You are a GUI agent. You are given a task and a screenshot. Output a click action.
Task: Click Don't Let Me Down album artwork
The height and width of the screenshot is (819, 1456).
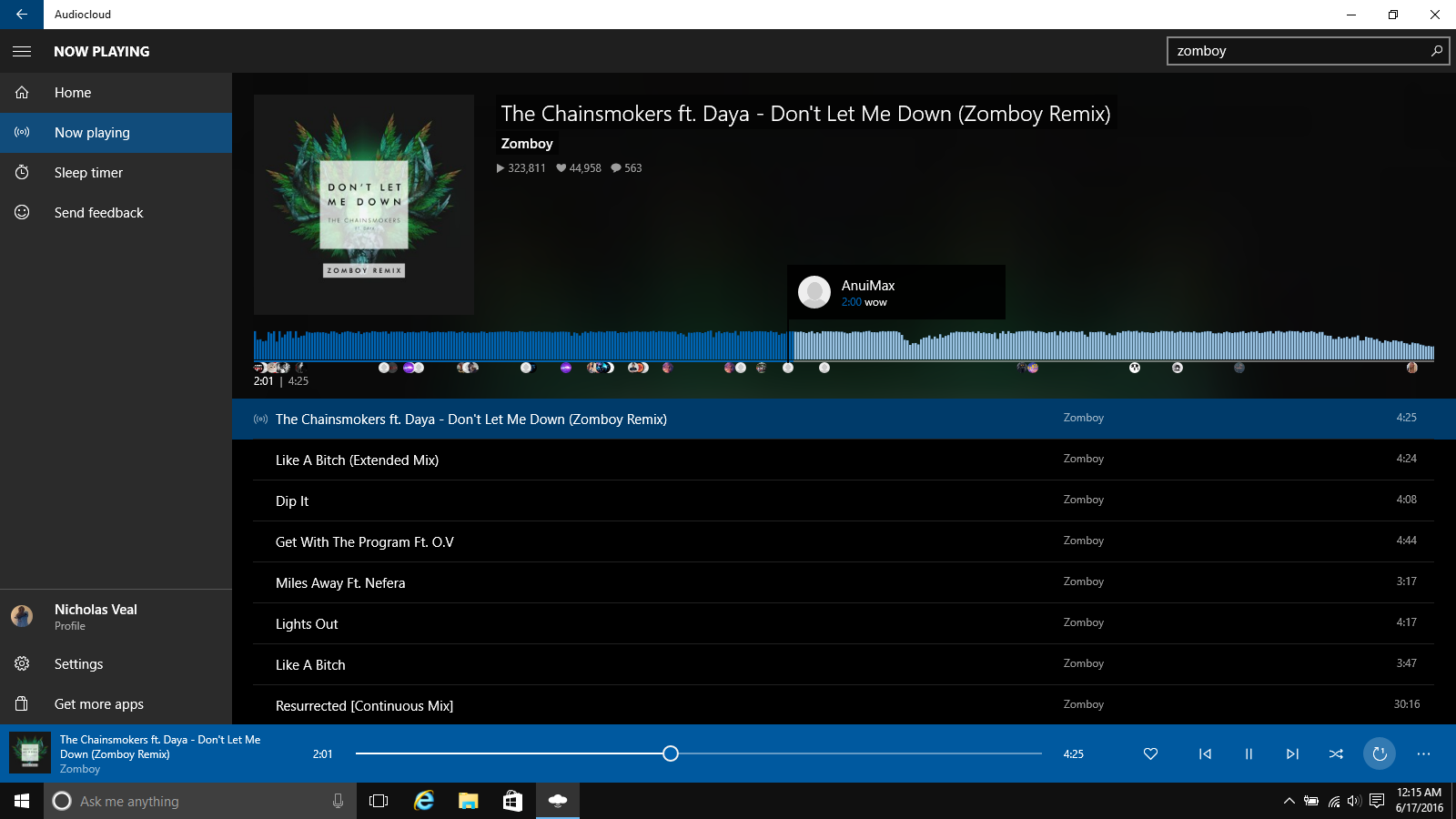[364, 205]
